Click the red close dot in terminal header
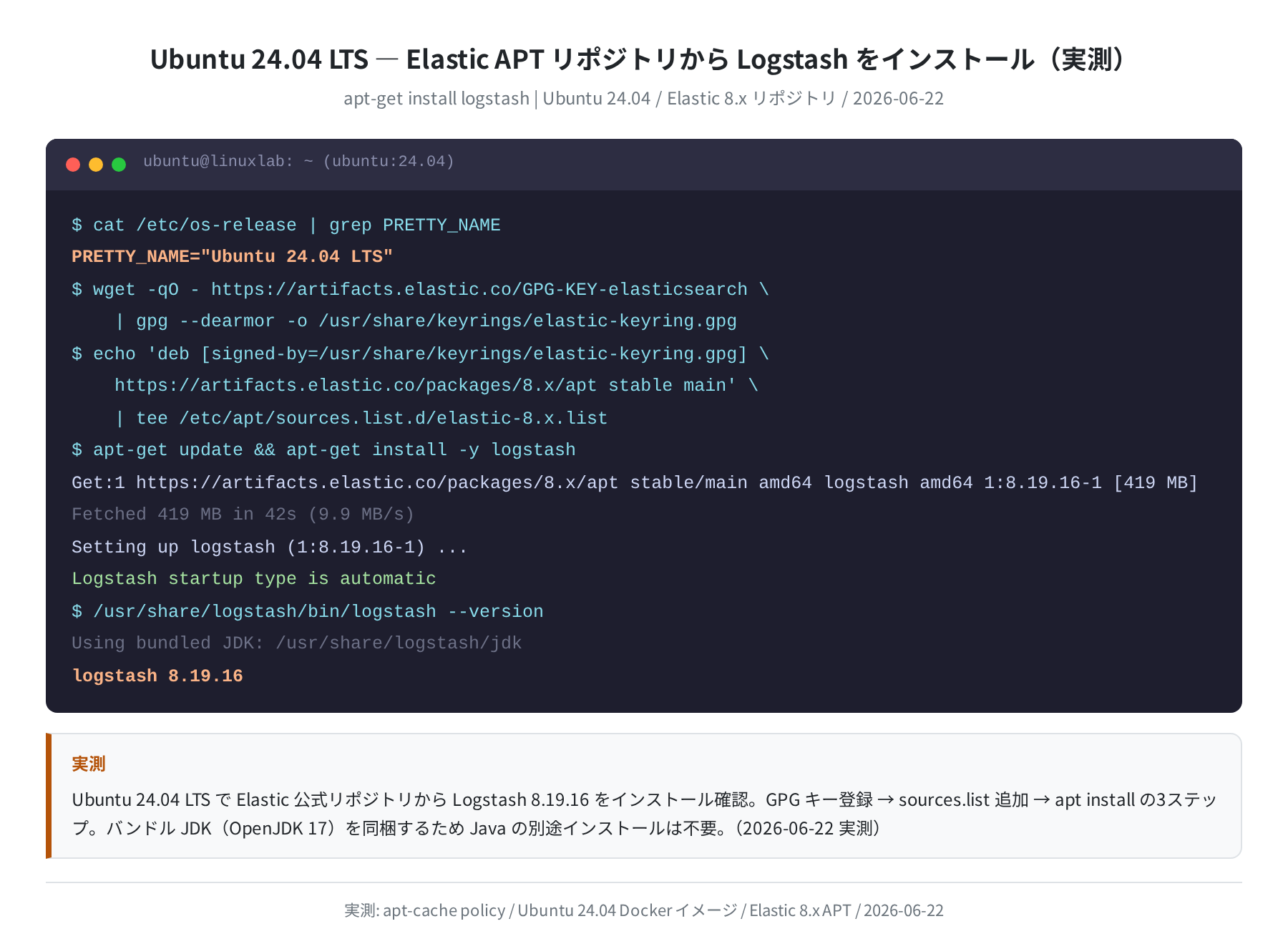 pos(73,165)
